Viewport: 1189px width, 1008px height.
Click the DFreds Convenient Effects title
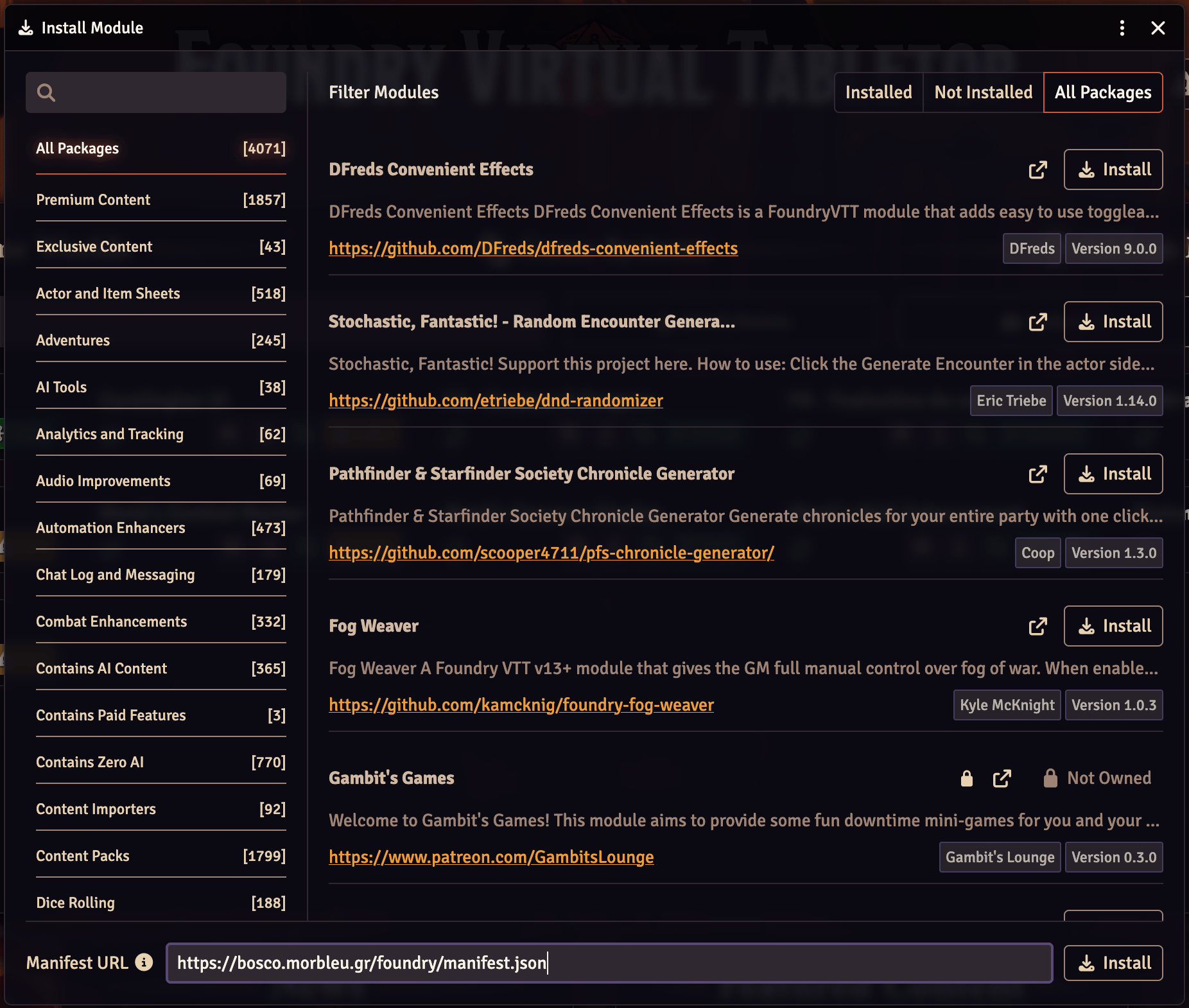[431, 169]
